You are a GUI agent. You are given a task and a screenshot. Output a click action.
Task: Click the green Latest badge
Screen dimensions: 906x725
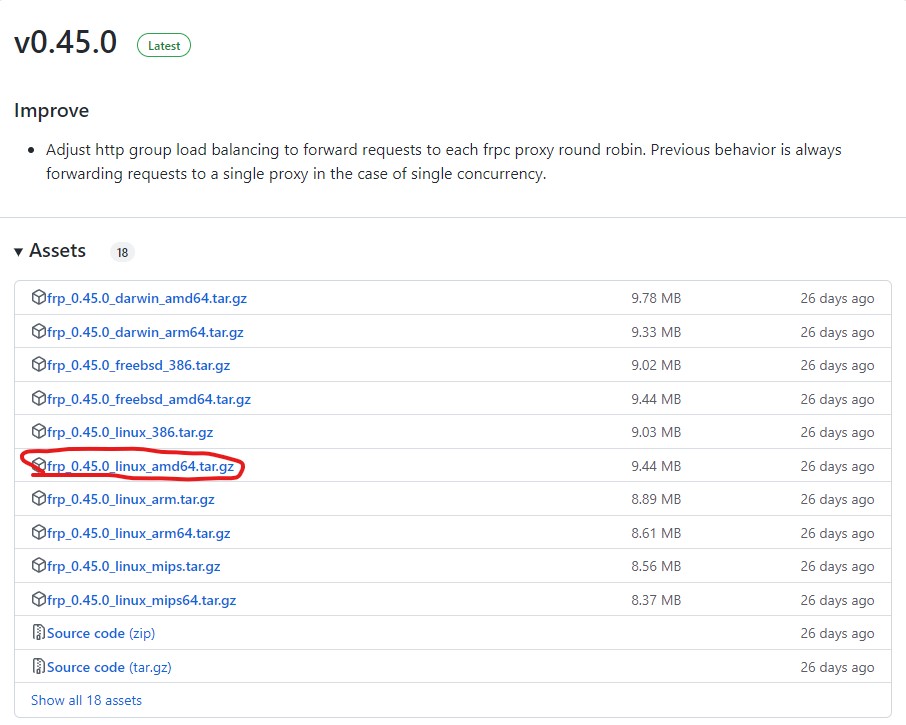[x=164, y=45]
